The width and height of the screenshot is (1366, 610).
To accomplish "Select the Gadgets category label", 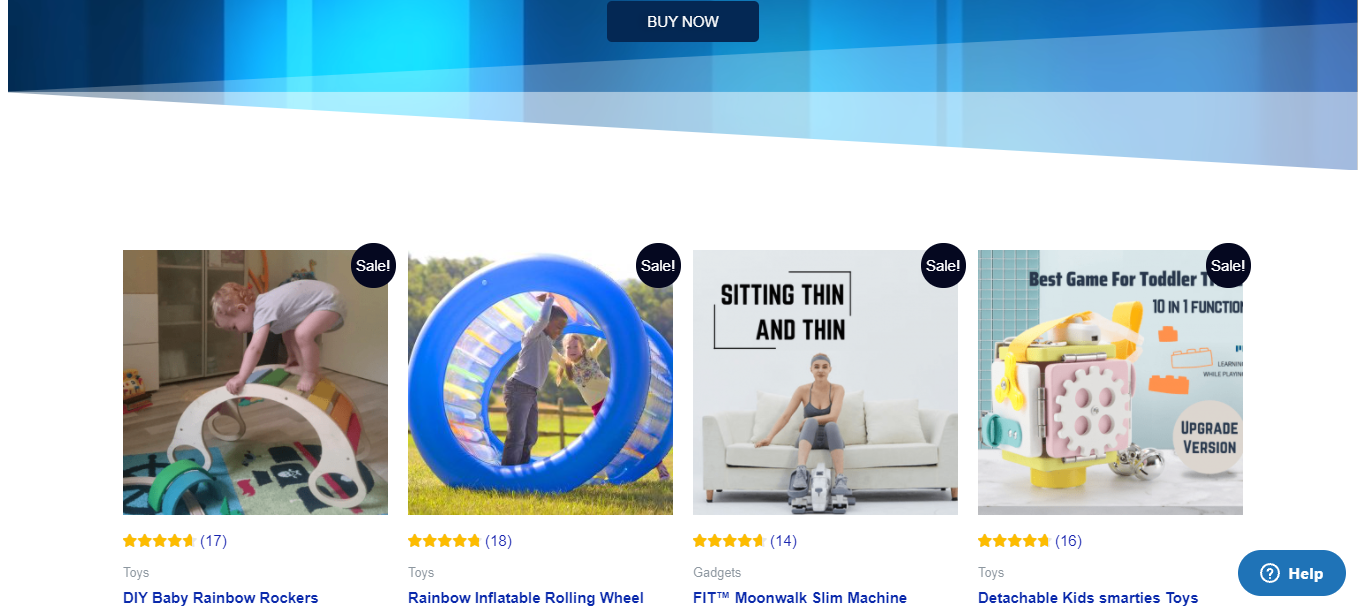I will [x=717, y=573].
